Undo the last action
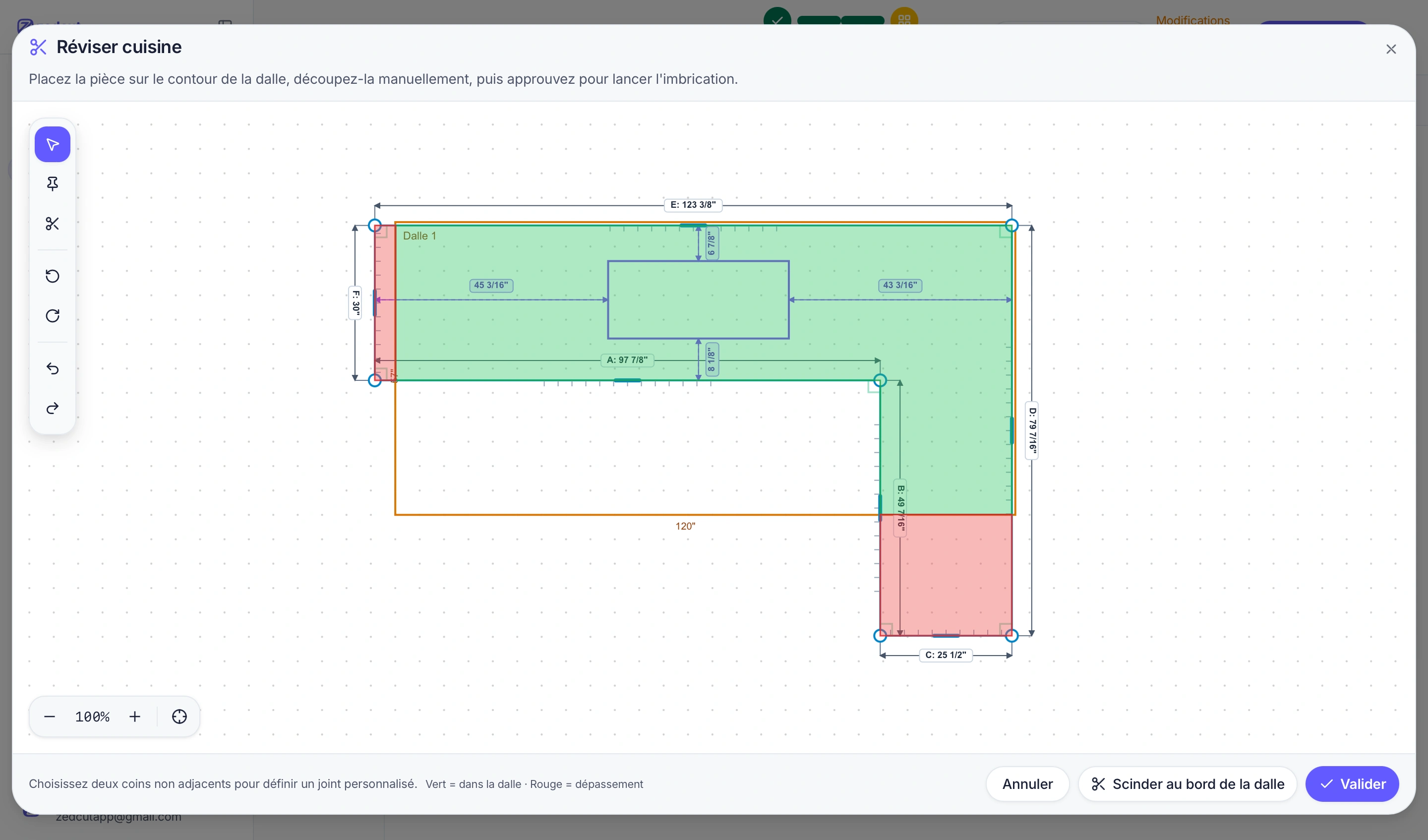This screenshot has width=1428, height=840. click(52, 368)
